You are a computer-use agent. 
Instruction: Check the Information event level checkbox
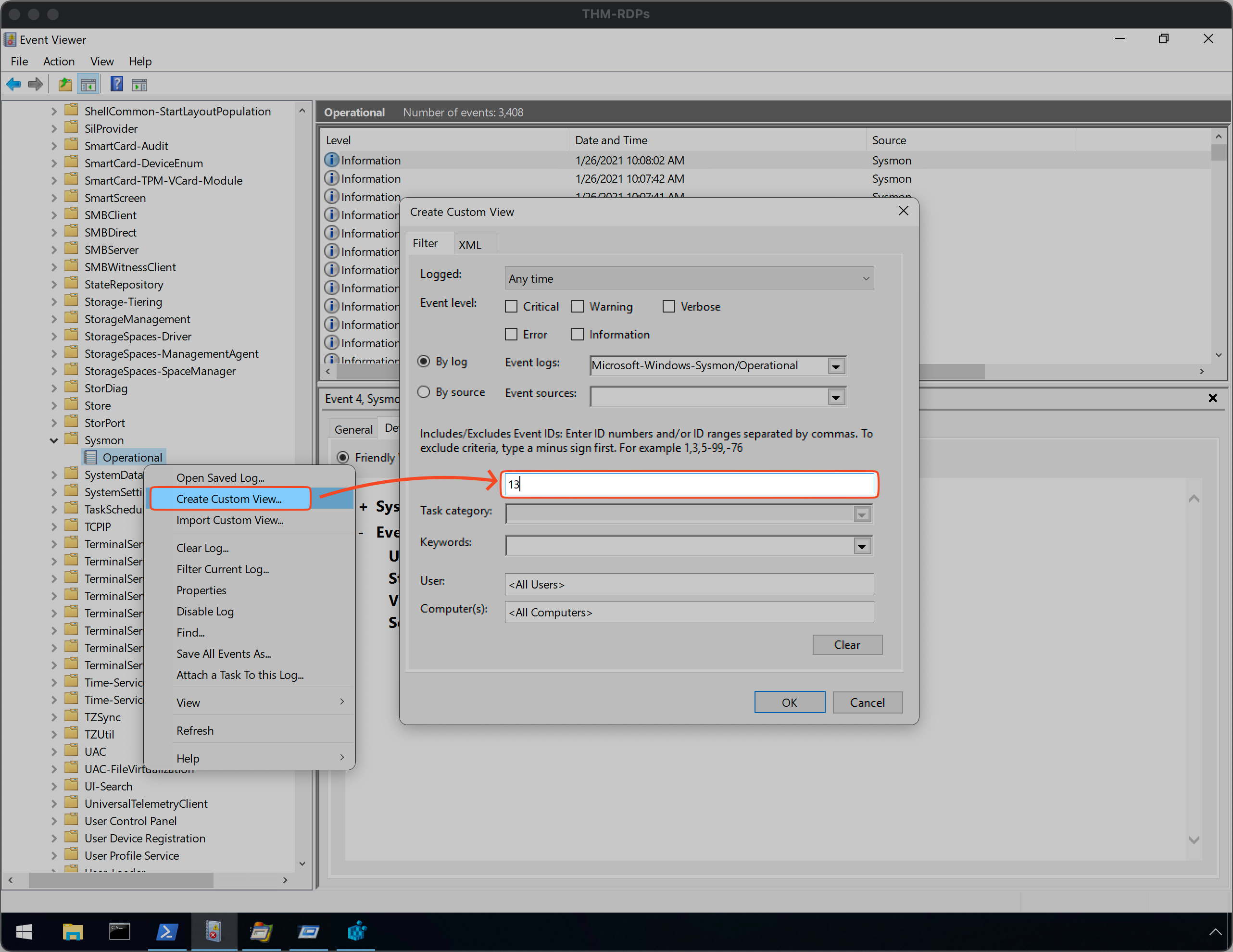pyautogui.click(x=577, y=334)
